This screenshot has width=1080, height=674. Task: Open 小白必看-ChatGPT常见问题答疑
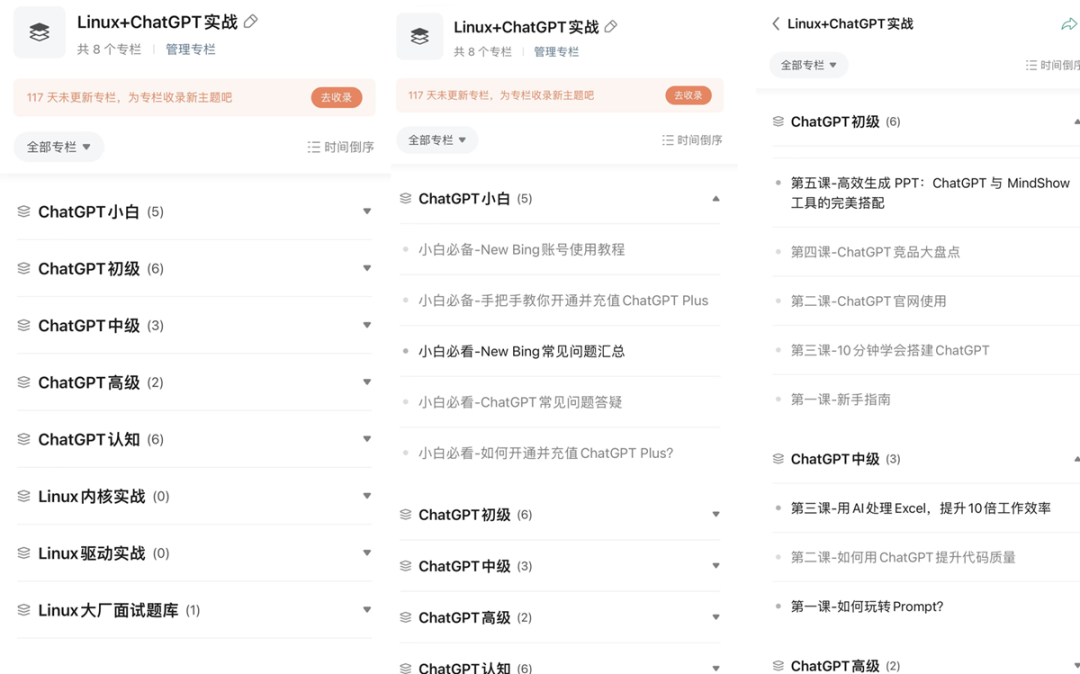point(520,402)
